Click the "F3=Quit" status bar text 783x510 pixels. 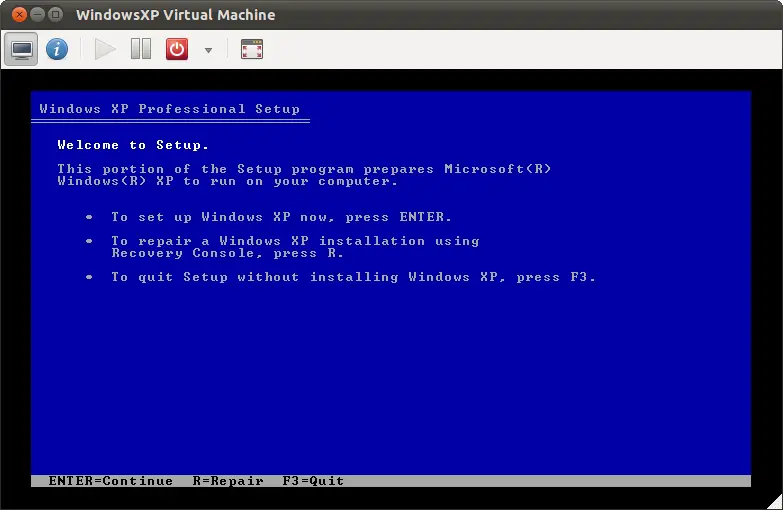313,481
